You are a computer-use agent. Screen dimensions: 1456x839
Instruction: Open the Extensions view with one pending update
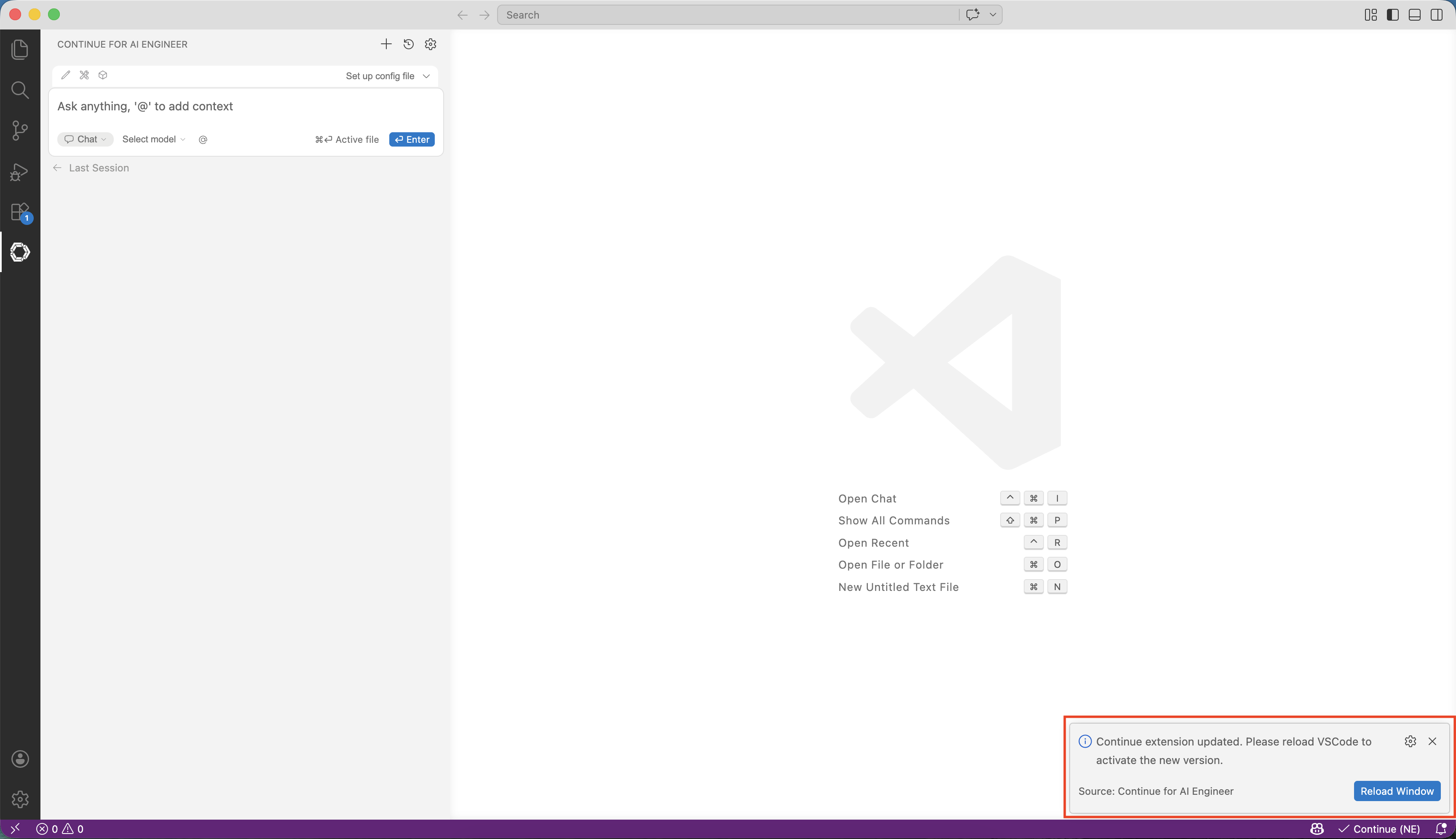coord(20,211)
